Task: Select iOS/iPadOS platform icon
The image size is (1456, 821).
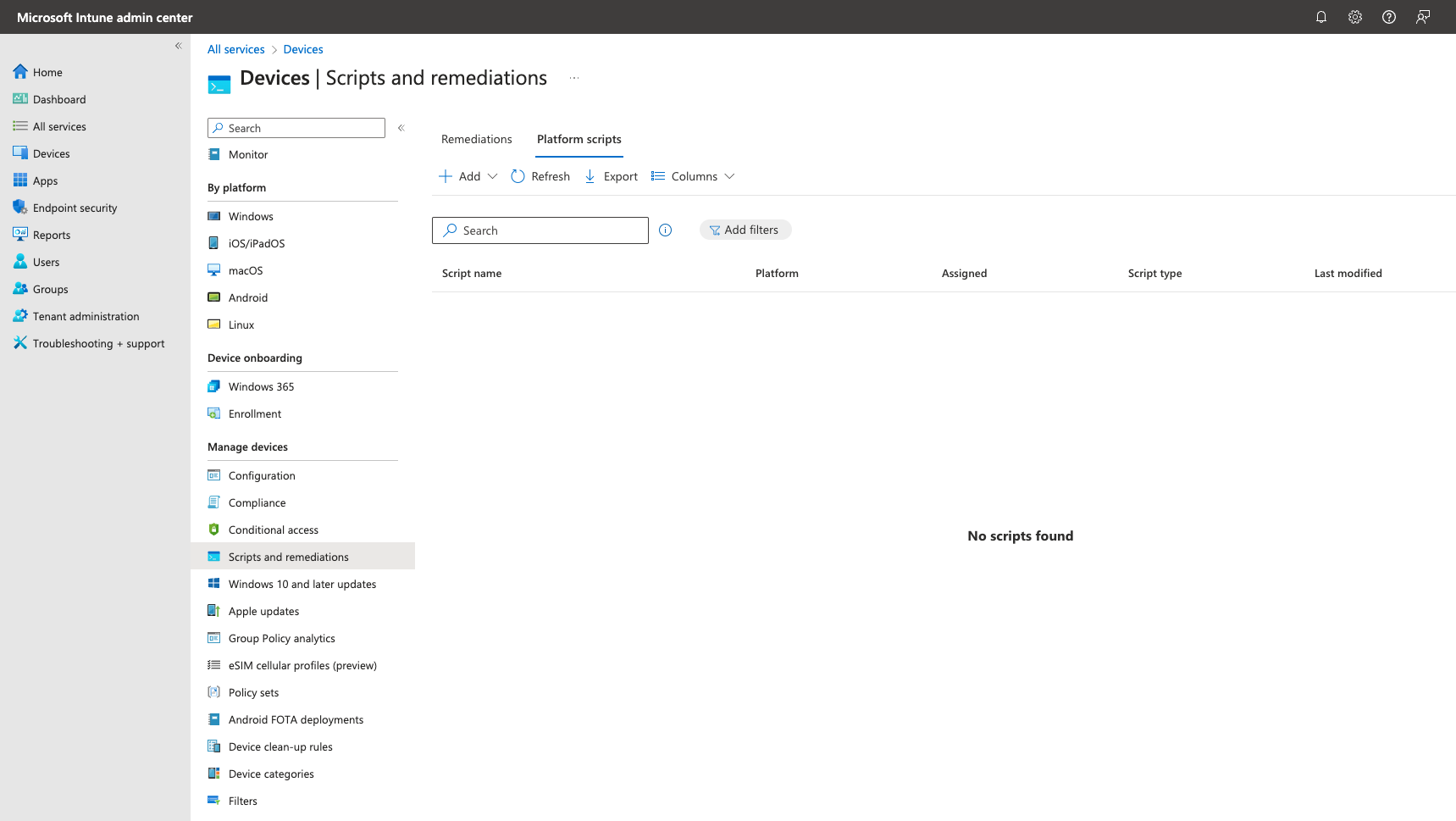Action: point(214,243)
